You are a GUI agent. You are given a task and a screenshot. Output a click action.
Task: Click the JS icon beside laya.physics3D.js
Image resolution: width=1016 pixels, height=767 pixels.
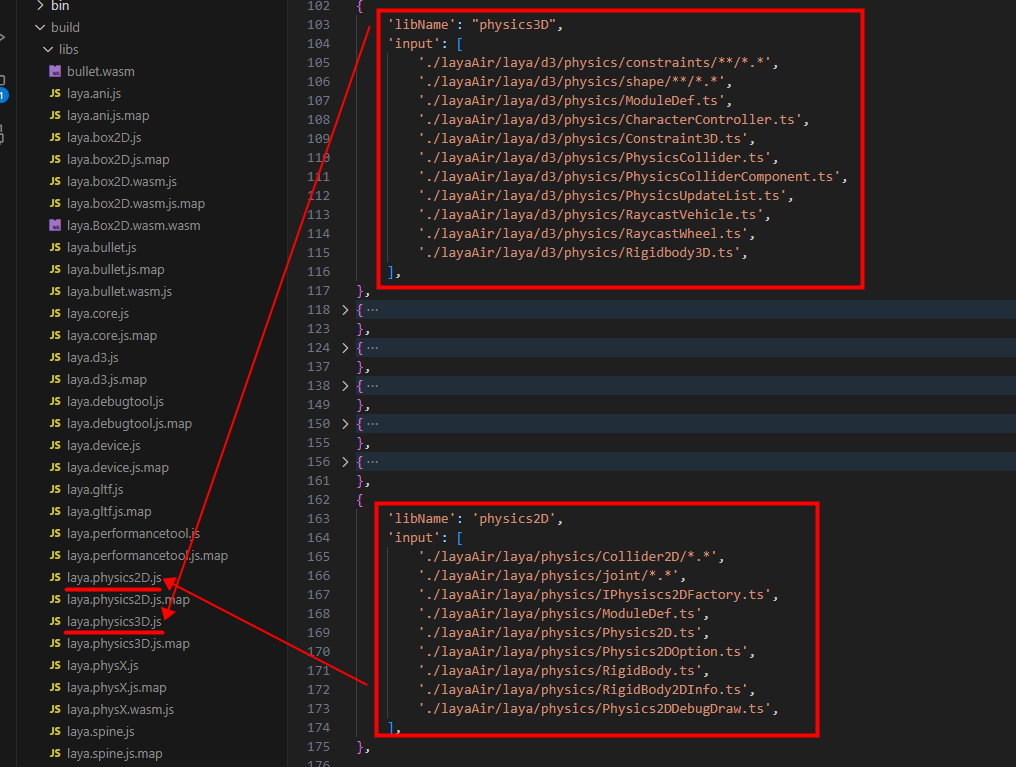point(55,622)
